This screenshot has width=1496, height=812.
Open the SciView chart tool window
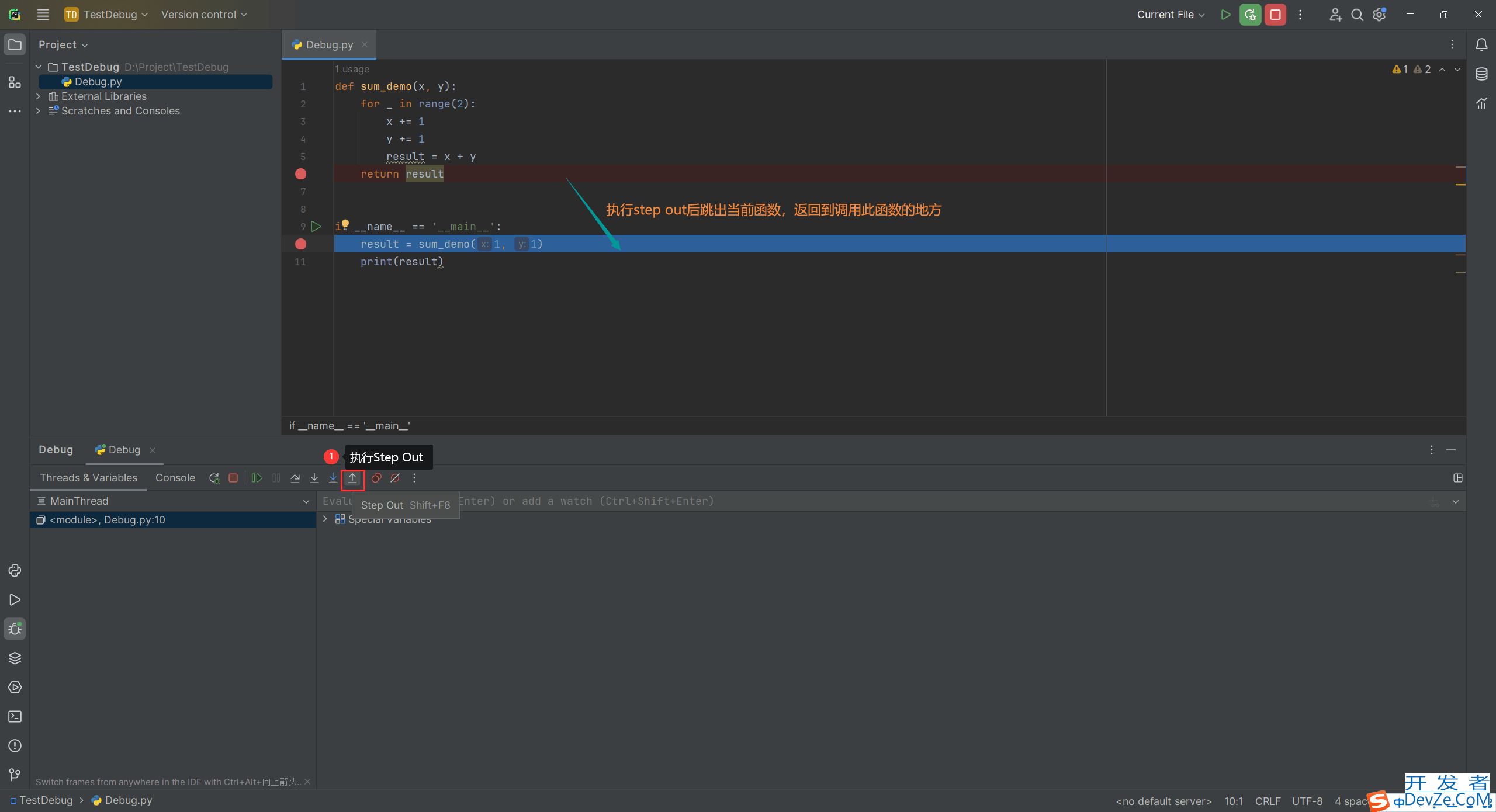[1481, 103]
